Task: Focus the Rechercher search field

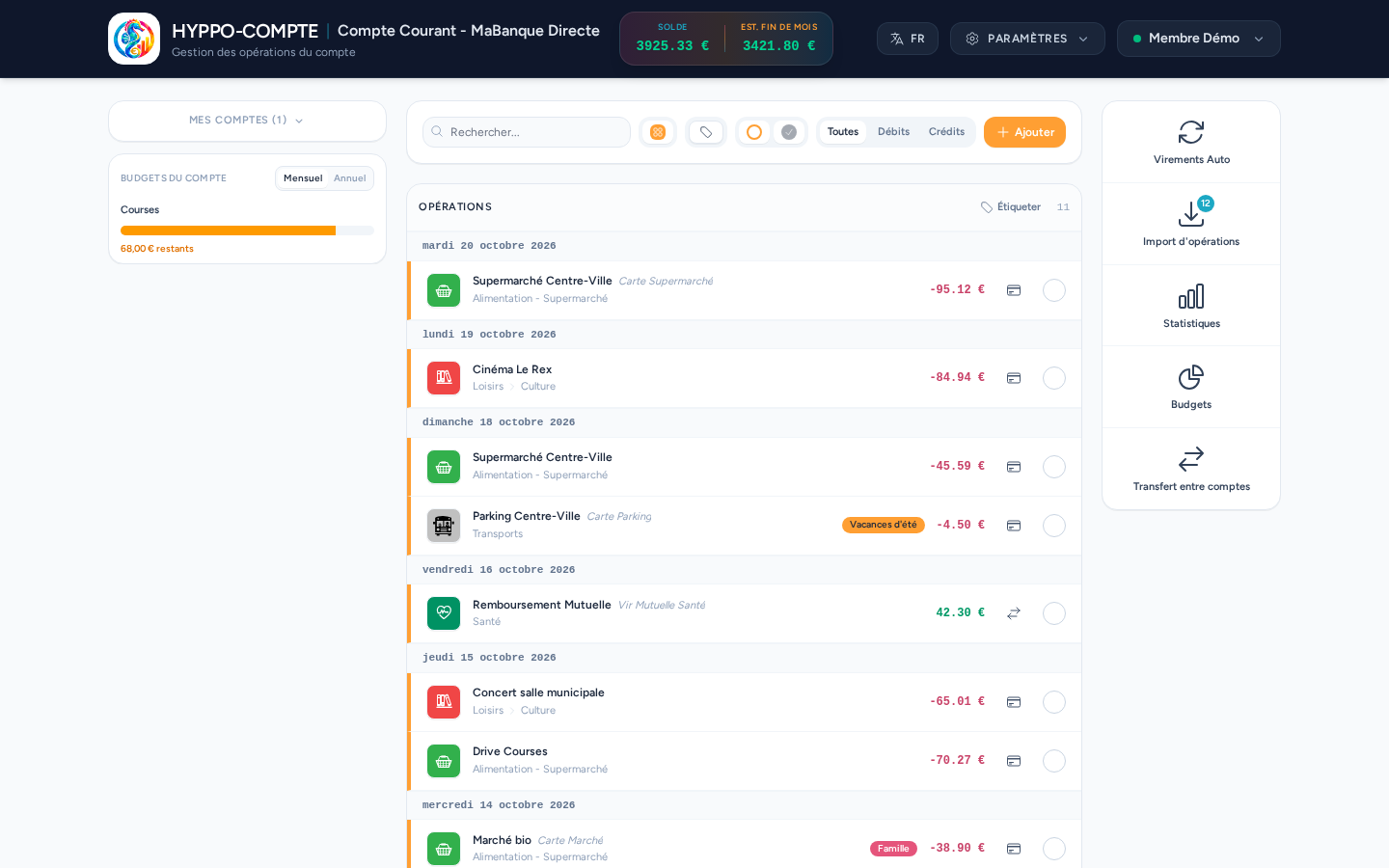Action: [527, 132]
